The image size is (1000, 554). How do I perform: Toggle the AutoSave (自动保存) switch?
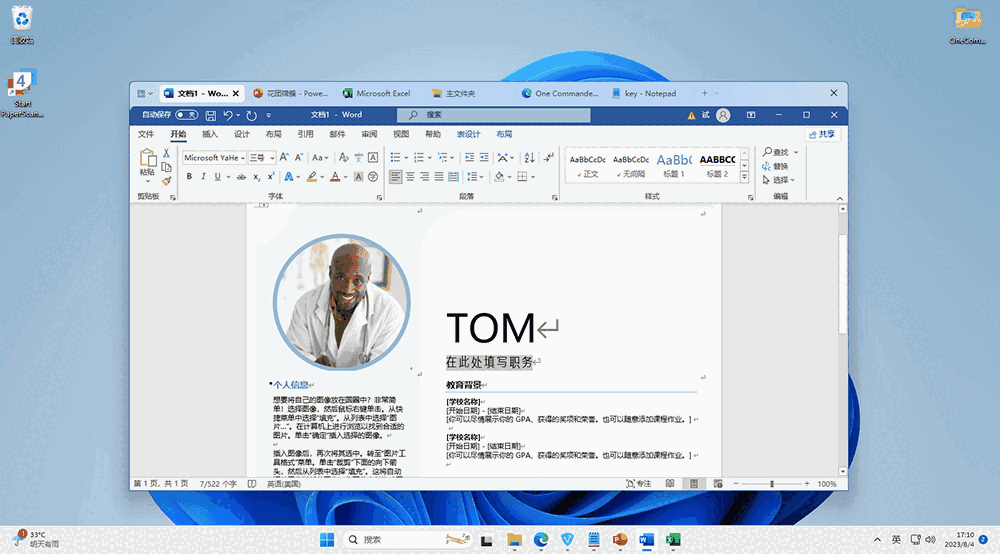pos(185,115)
